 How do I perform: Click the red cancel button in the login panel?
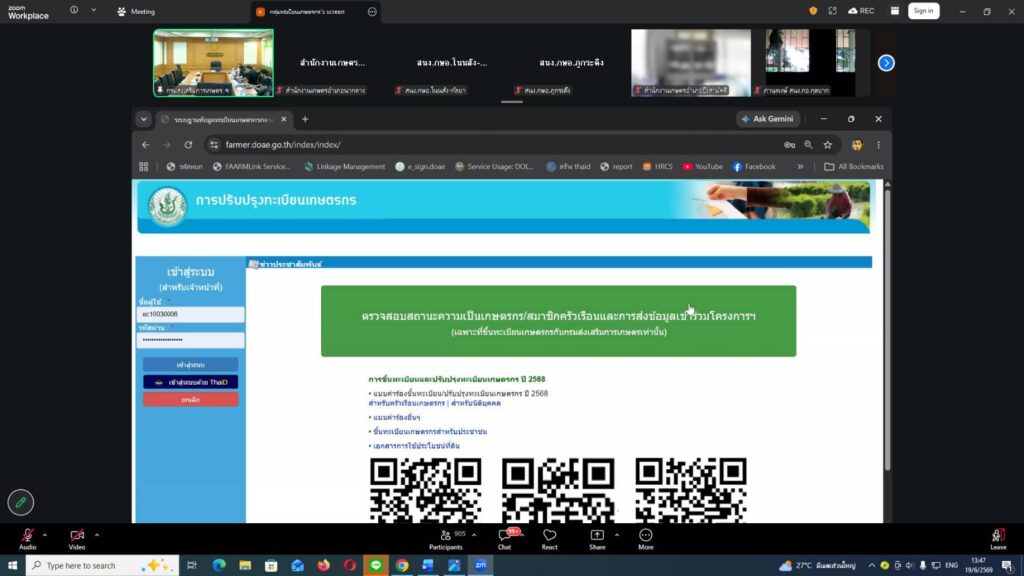(x=191, y=399)
